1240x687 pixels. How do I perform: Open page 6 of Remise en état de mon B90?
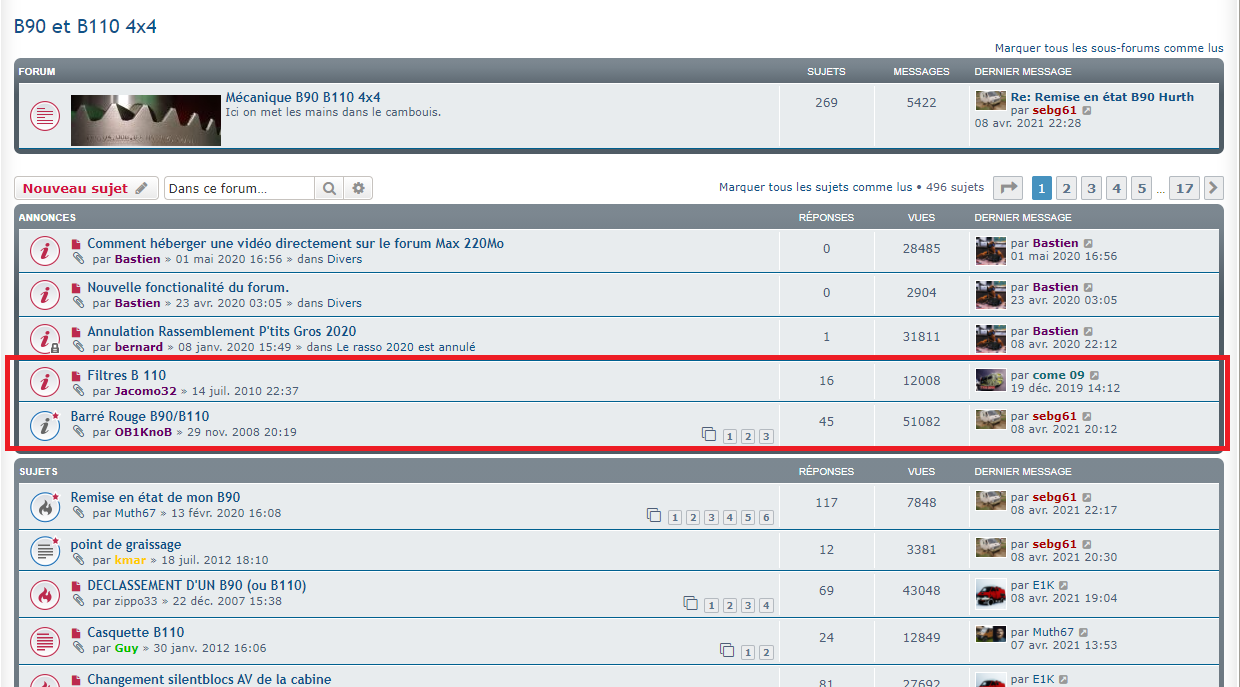(766, 517)
